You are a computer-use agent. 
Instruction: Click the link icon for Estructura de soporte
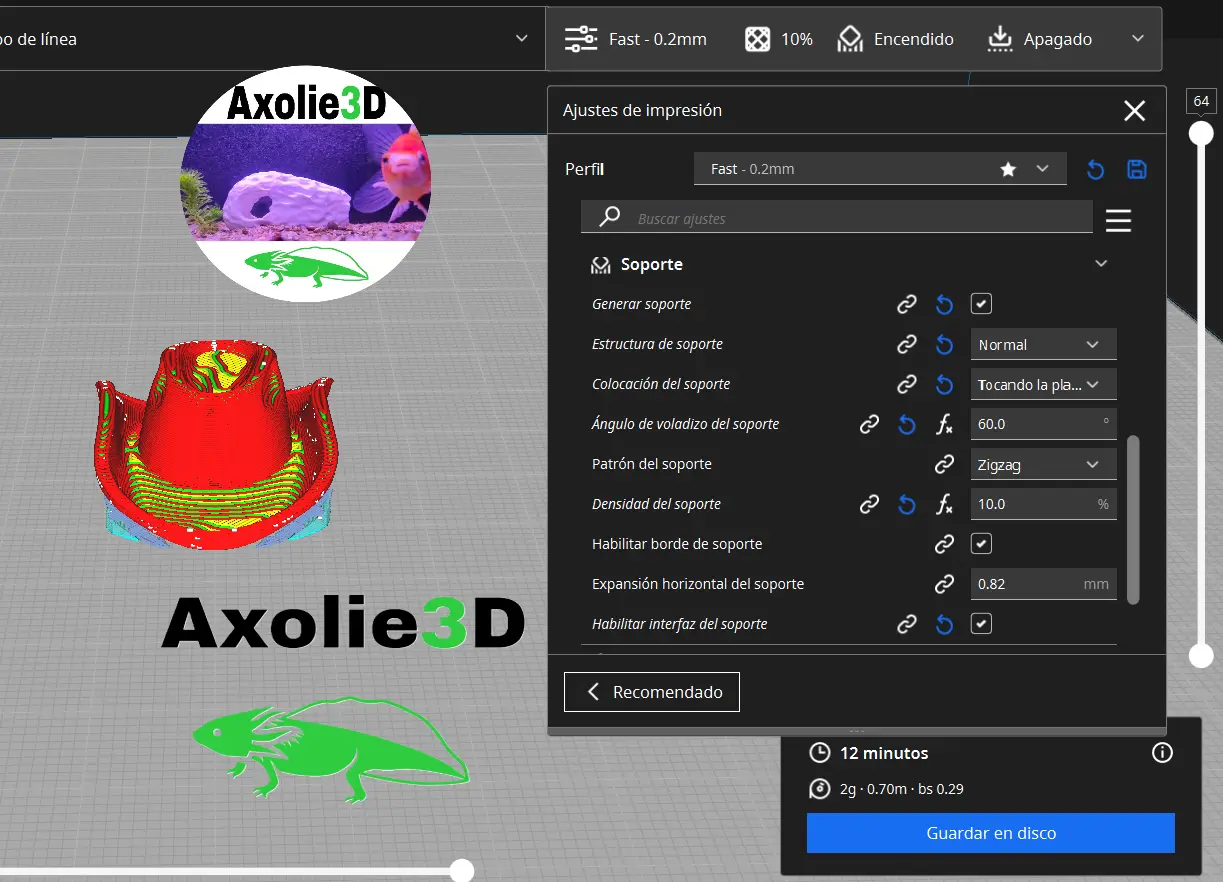click(907, 344)
